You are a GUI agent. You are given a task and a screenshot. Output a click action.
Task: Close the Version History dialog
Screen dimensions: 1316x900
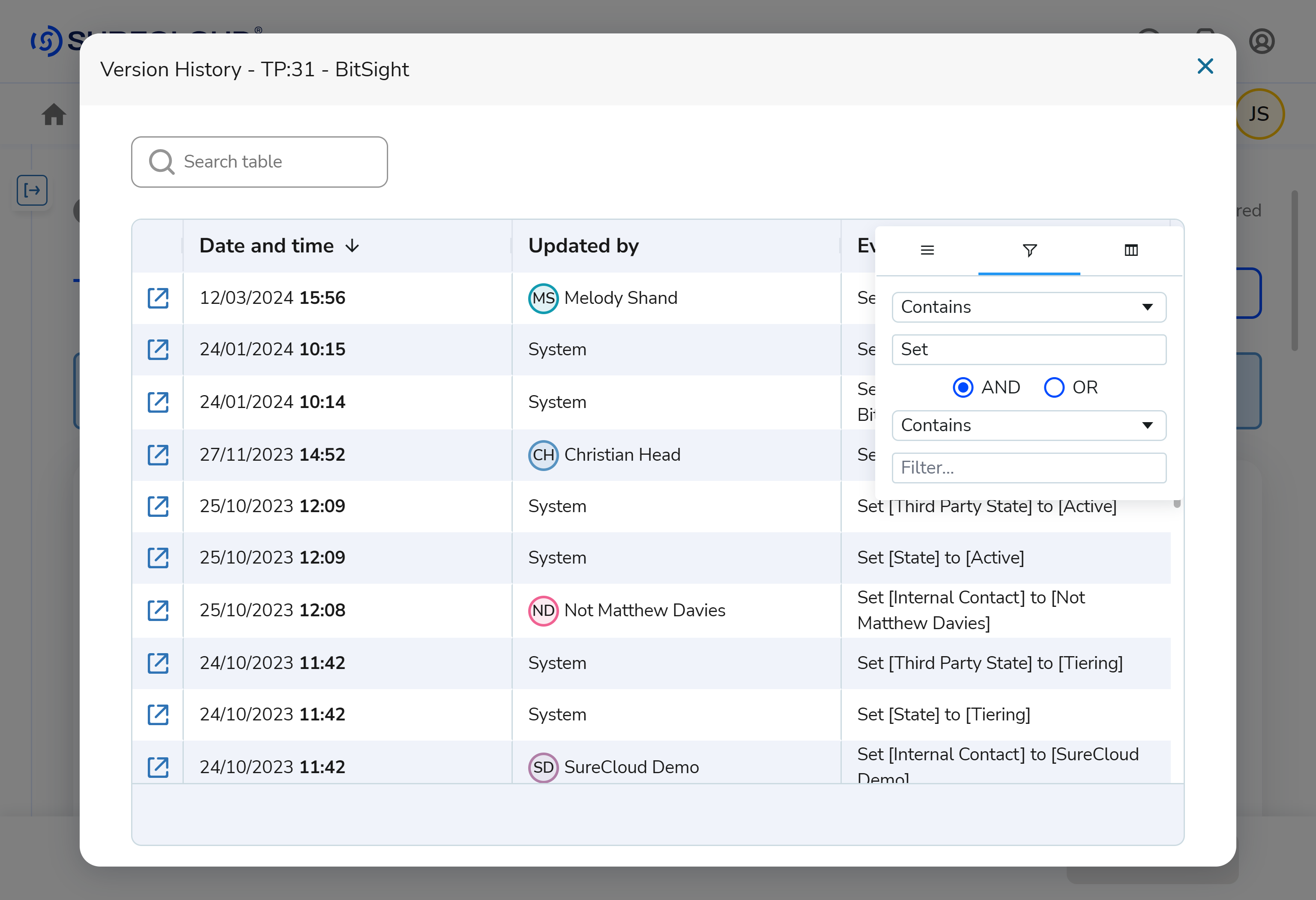tap(1205, 66)
